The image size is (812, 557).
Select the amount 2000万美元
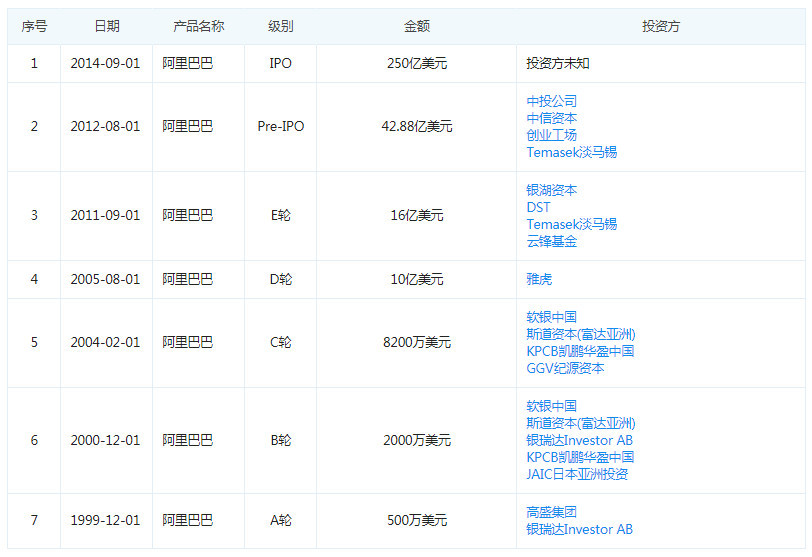417,440
